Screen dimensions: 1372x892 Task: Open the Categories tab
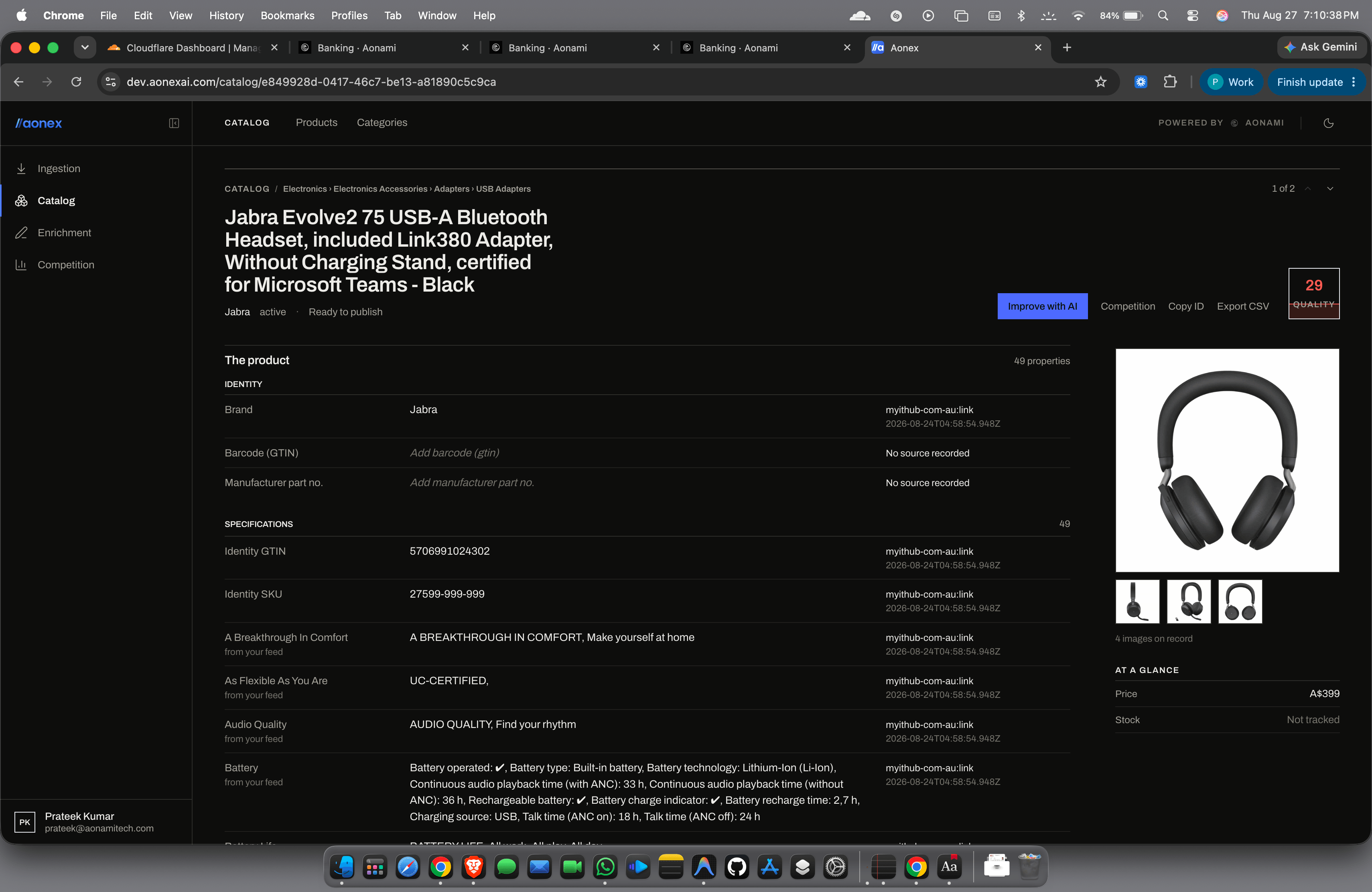click(x=382, y=122)
